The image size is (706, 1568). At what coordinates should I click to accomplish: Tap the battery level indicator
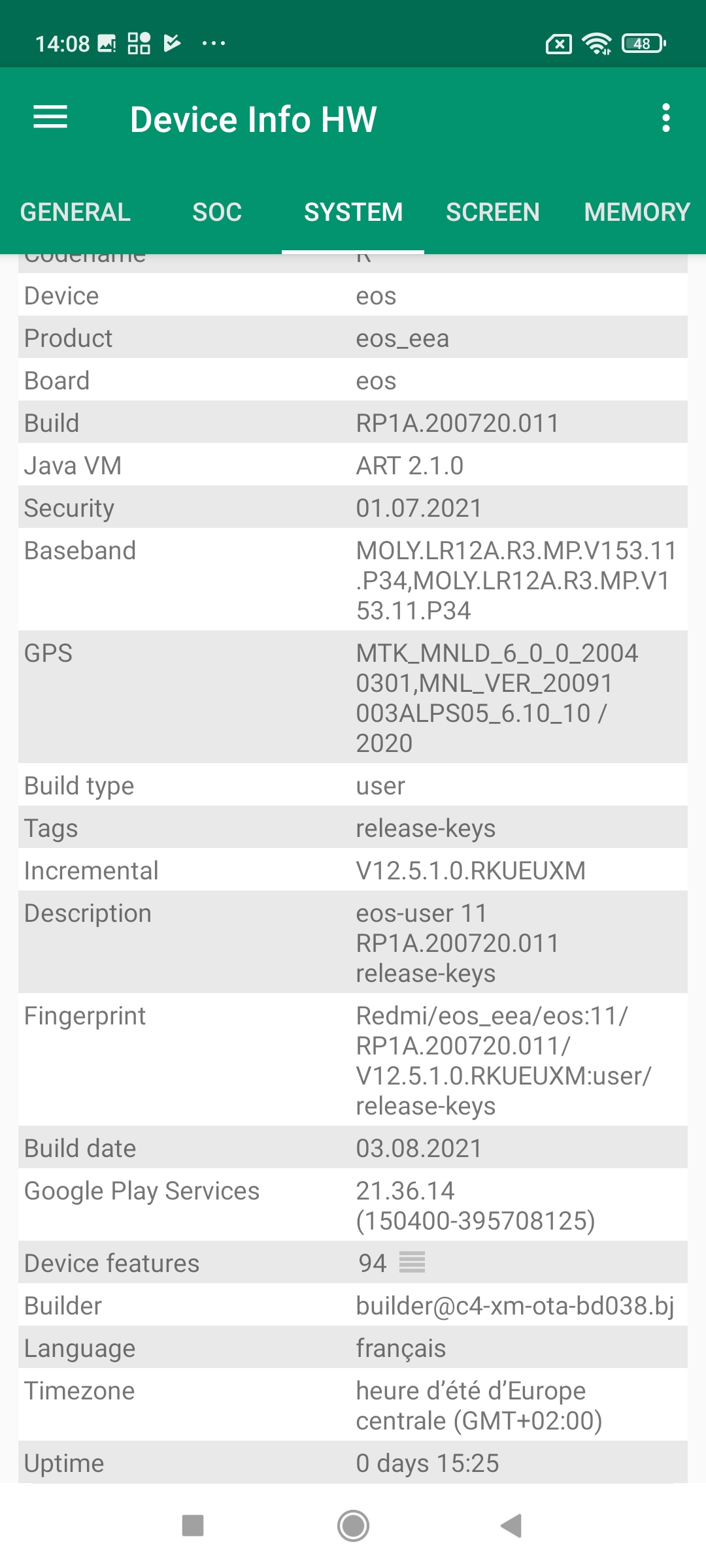pos(644,44)
